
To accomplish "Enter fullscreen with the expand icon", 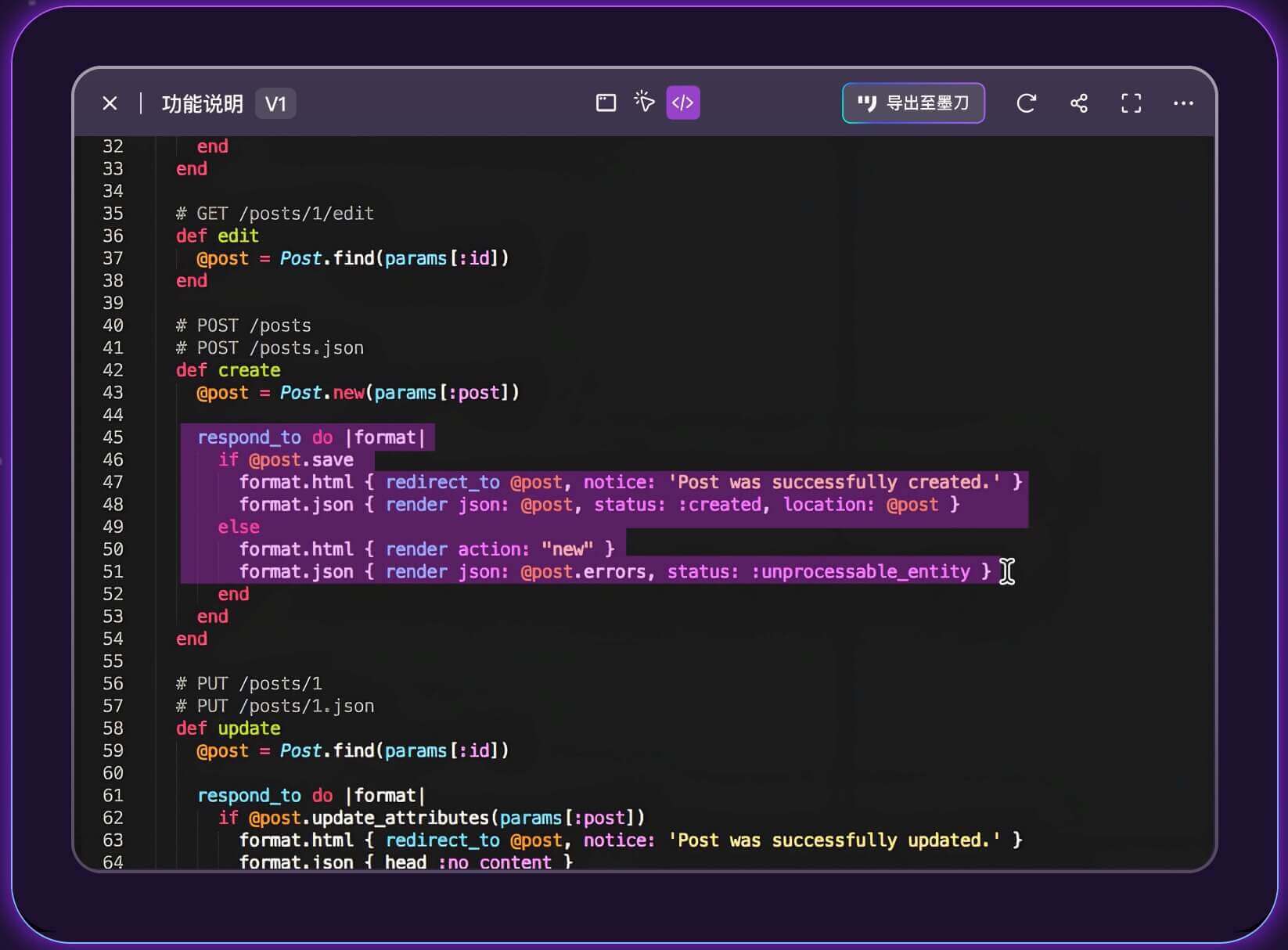I will point(1131,103).
